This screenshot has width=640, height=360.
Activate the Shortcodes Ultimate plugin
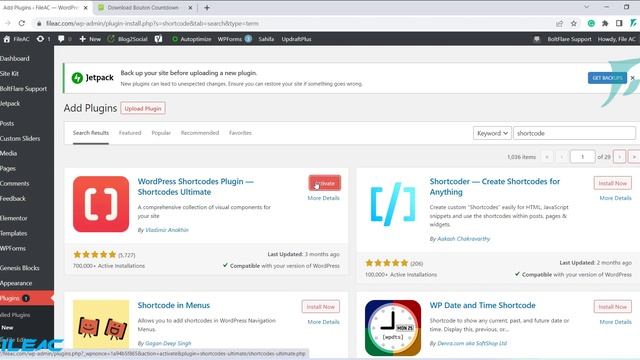pyautogui.click(x=324, y=183)
